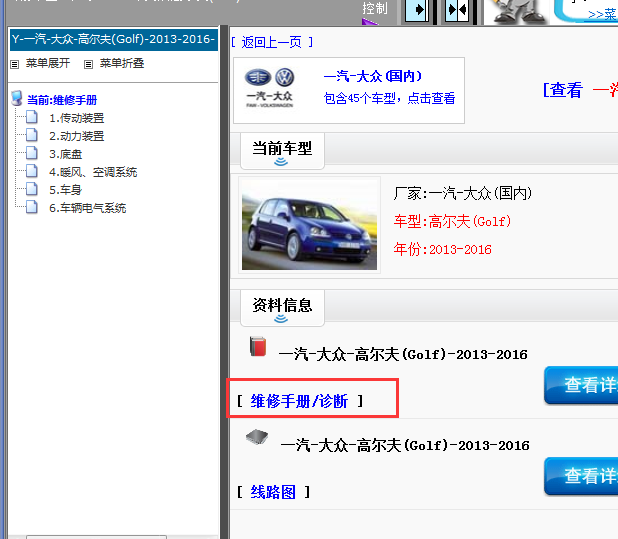The height and width of the screenshot is (539, 618).
Task: Click the computer icon beside 当前:维修手册
Action: [x=17, y=99]
